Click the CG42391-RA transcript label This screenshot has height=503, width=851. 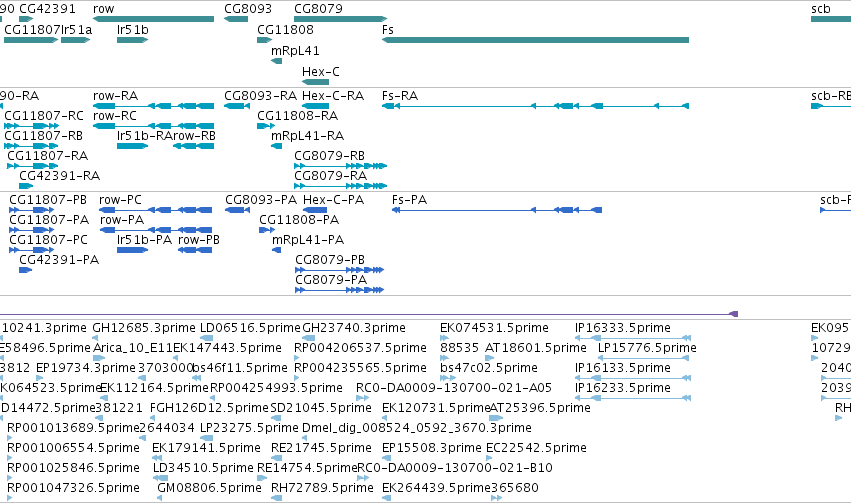tap(60, 176)
